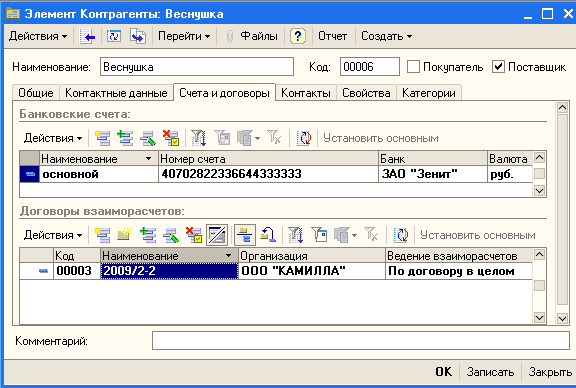The image size is (576, 388).
Task: Select contract name cell 2009/2-2
Action: pos(169,271)
